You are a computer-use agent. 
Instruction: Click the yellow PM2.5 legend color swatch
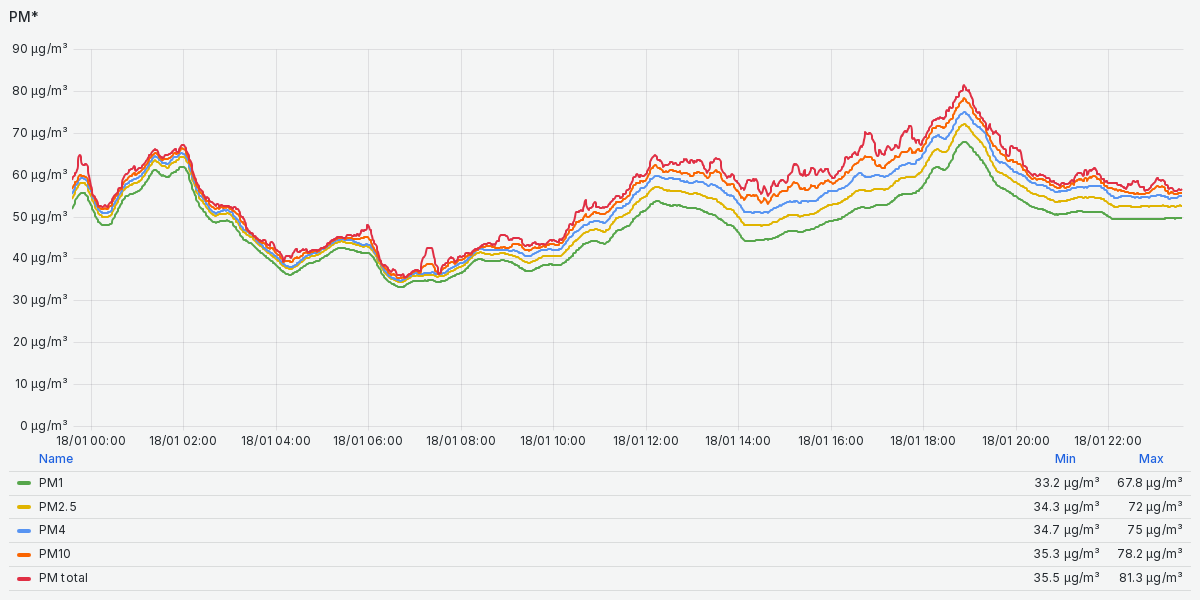pyautogui.click(x=24, y=507)
